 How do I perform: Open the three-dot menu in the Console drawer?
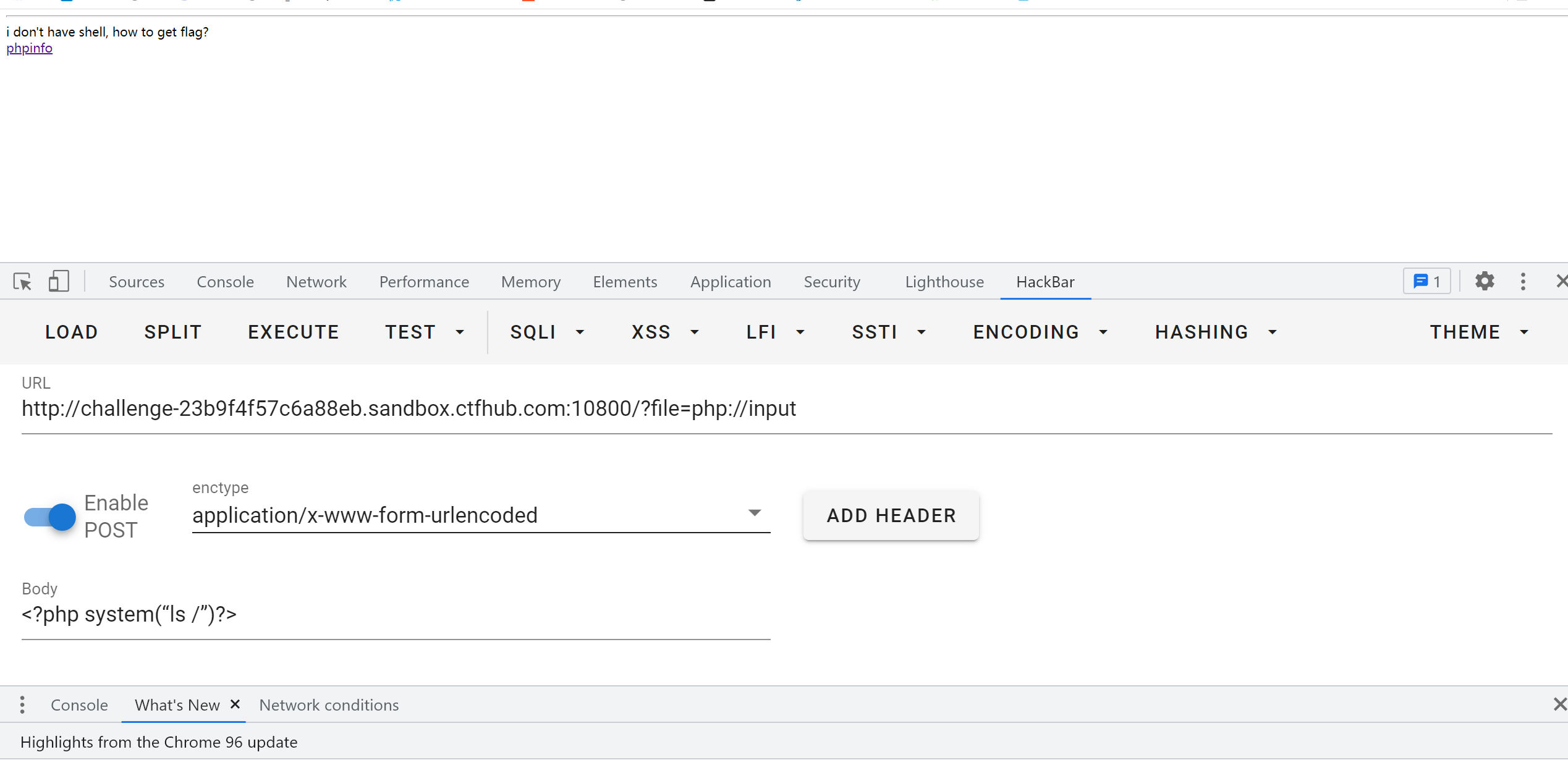tap(22, 704)
